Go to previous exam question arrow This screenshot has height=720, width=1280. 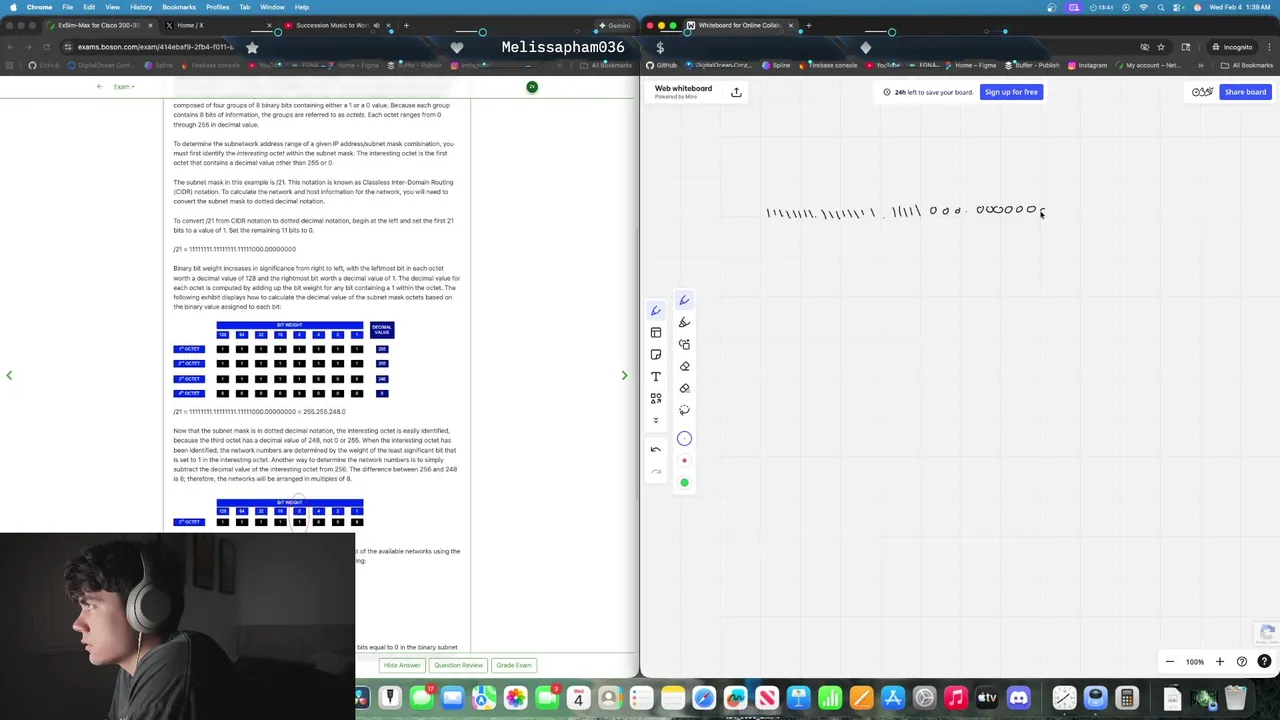[9, 376]
